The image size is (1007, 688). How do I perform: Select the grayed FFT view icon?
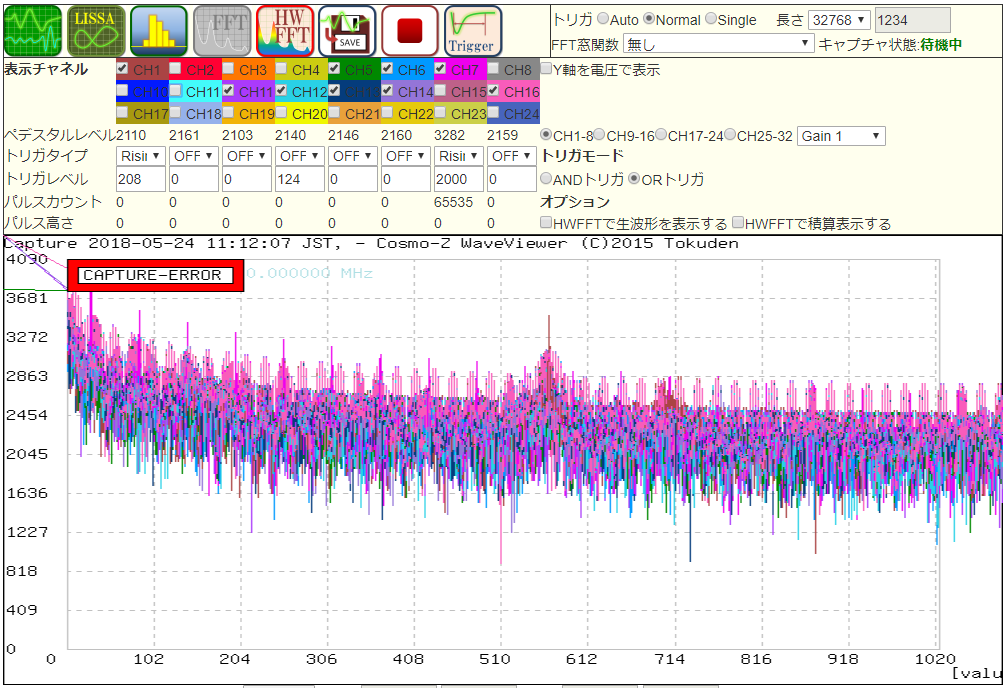click(x=222, y=30)
